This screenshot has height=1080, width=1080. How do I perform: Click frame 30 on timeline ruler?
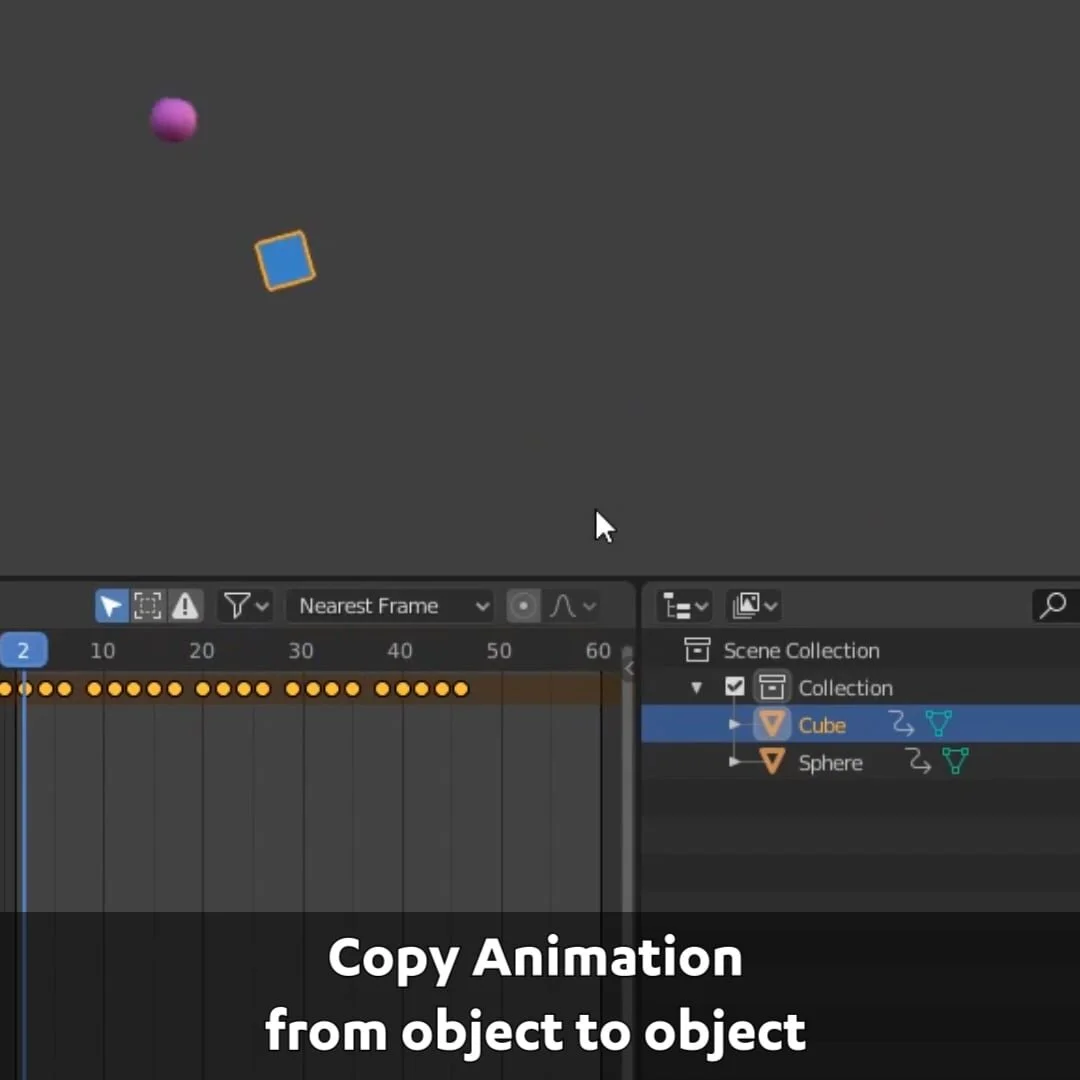(301, 651)
